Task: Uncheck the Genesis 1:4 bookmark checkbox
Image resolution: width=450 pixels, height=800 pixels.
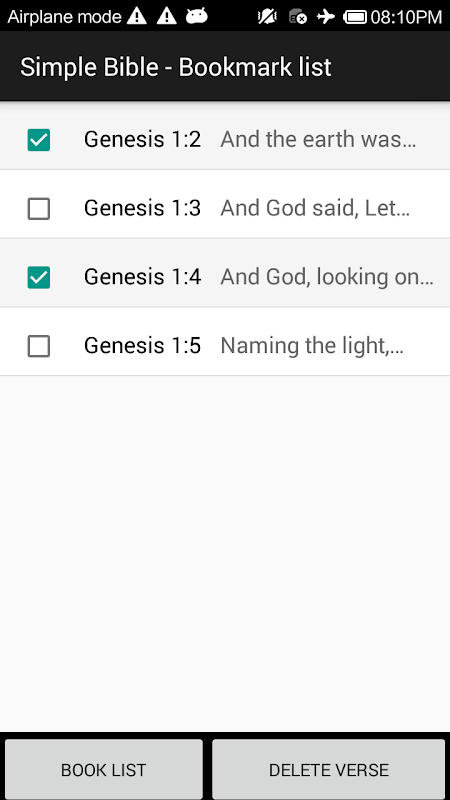Action: click(x=39, y=278)
